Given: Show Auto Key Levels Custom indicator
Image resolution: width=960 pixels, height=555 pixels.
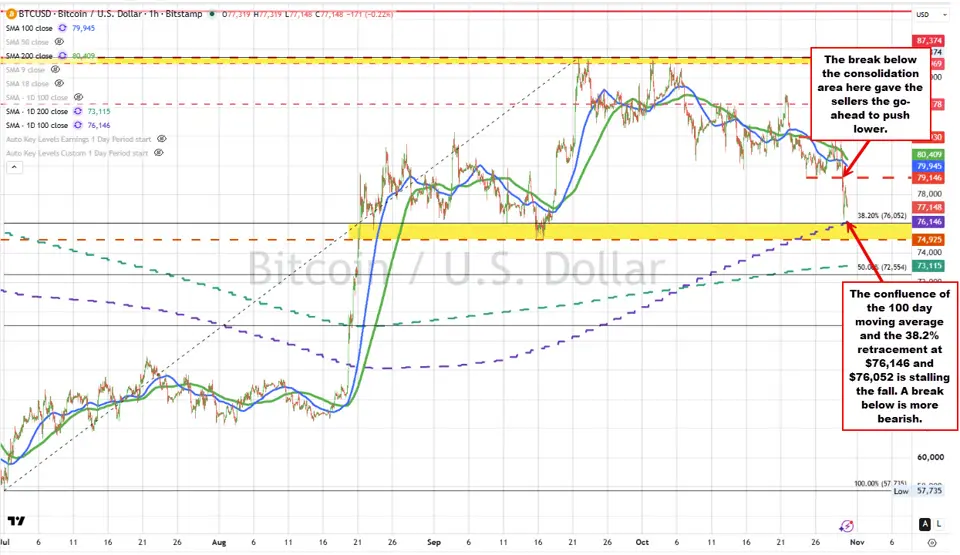Looking at the screenshot, I should (159, 153).
